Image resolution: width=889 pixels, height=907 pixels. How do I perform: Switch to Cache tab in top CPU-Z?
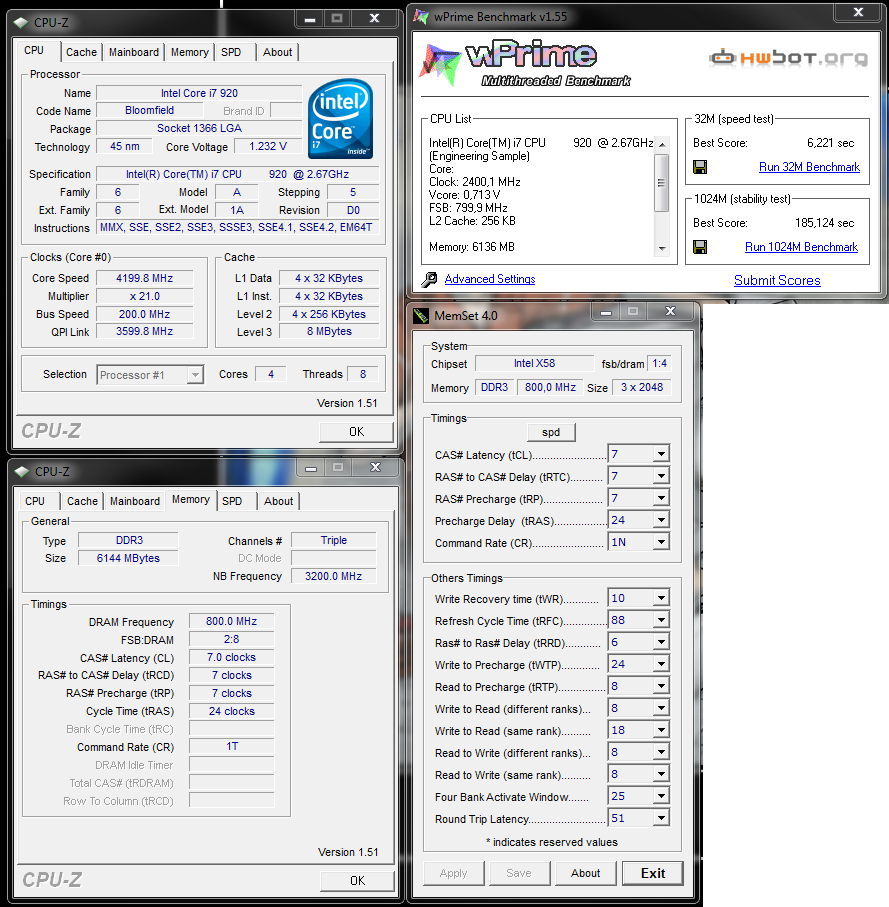81,52
